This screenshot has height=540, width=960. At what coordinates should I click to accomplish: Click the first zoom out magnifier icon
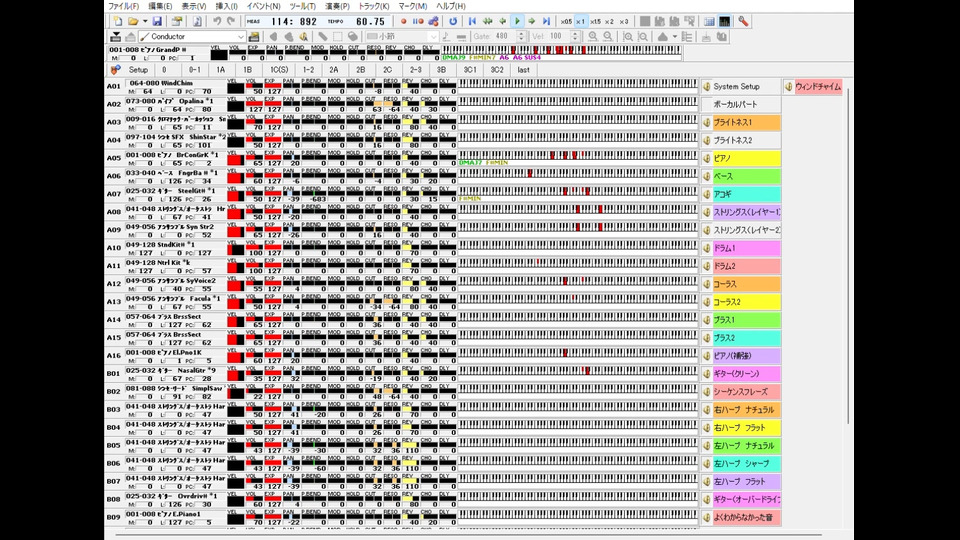607,37
